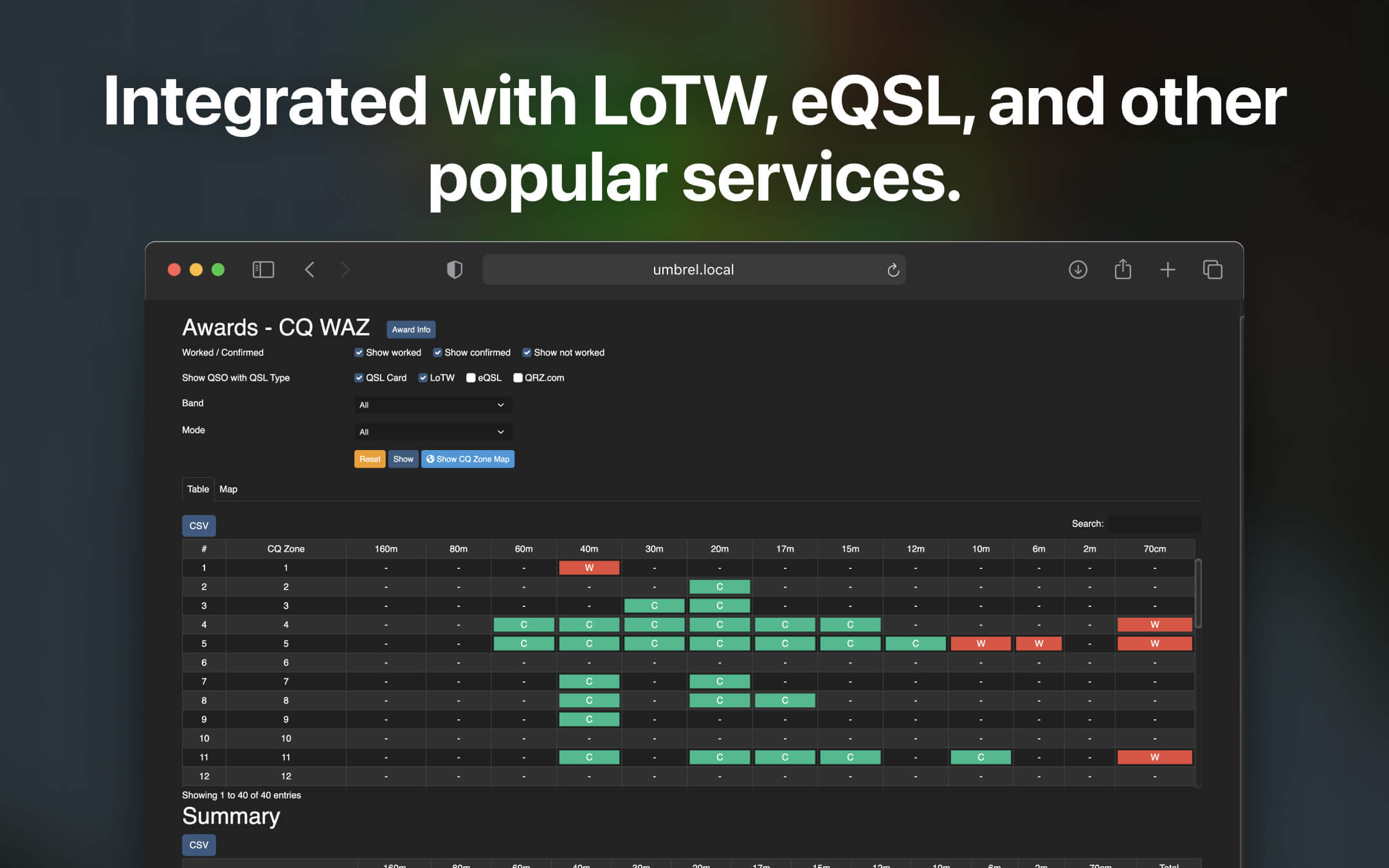1389x868 pixels.
Task: Open the Band dropdown
Action: point(432,404)
